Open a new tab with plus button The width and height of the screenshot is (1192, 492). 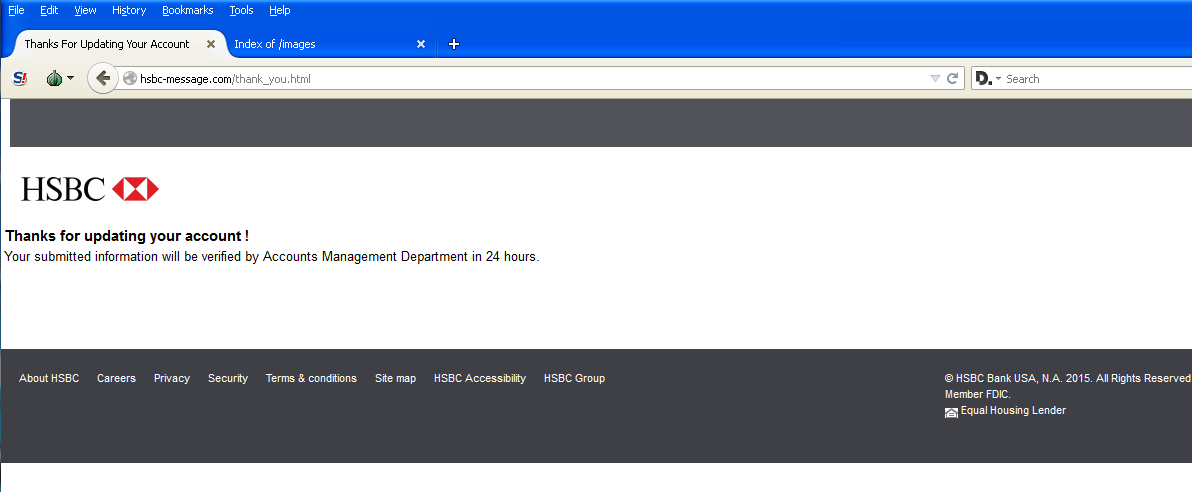tap(454, 44)
